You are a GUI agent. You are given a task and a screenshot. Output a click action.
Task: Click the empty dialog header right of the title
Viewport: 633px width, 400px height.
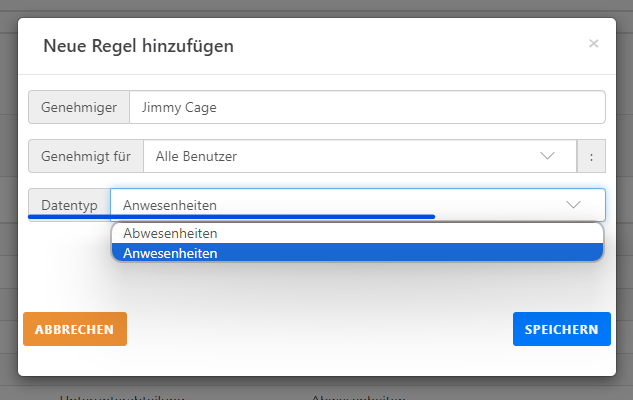pos(420,45)
